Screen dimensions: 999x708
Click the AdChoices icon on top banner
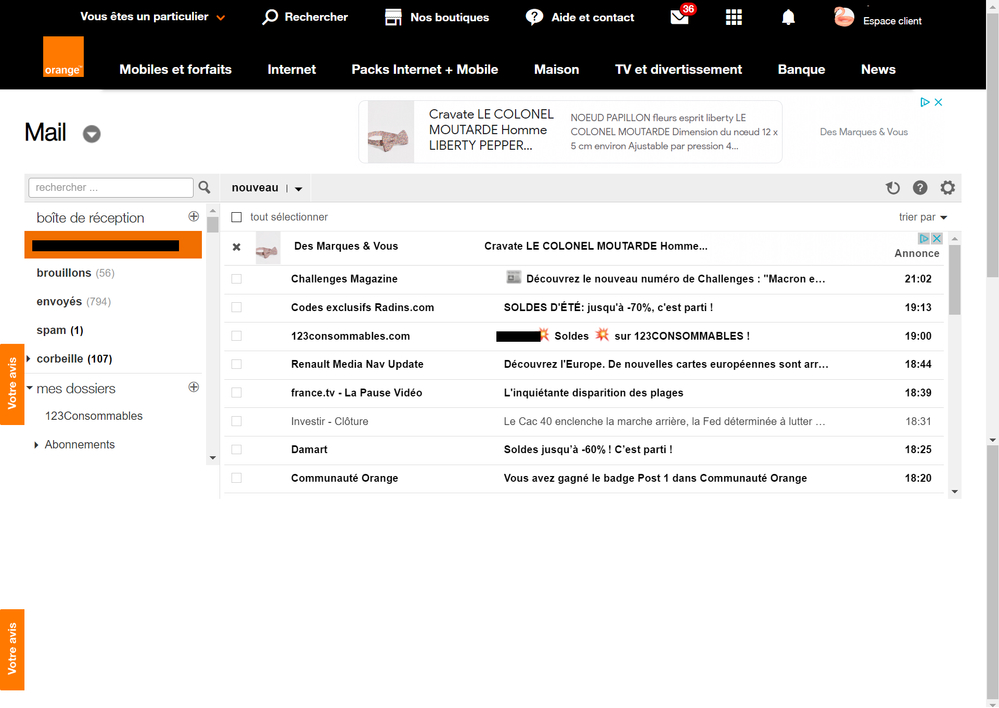coord(924,102)
